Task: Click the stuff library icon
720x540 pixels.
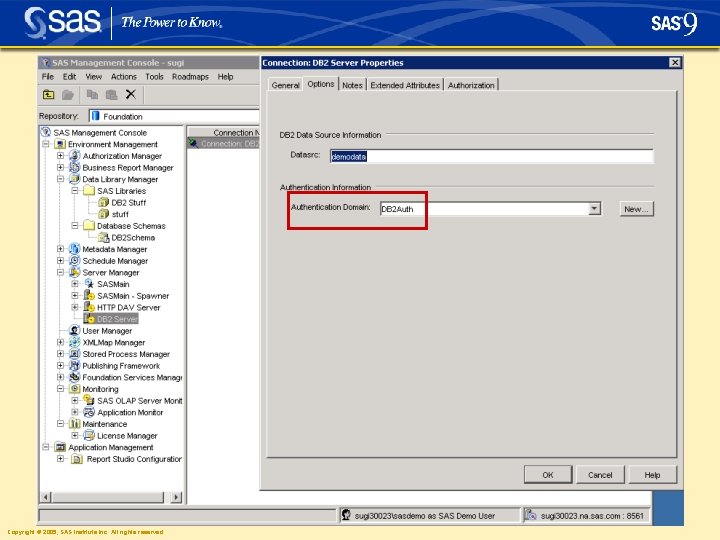Action: [x=104, y=214]
